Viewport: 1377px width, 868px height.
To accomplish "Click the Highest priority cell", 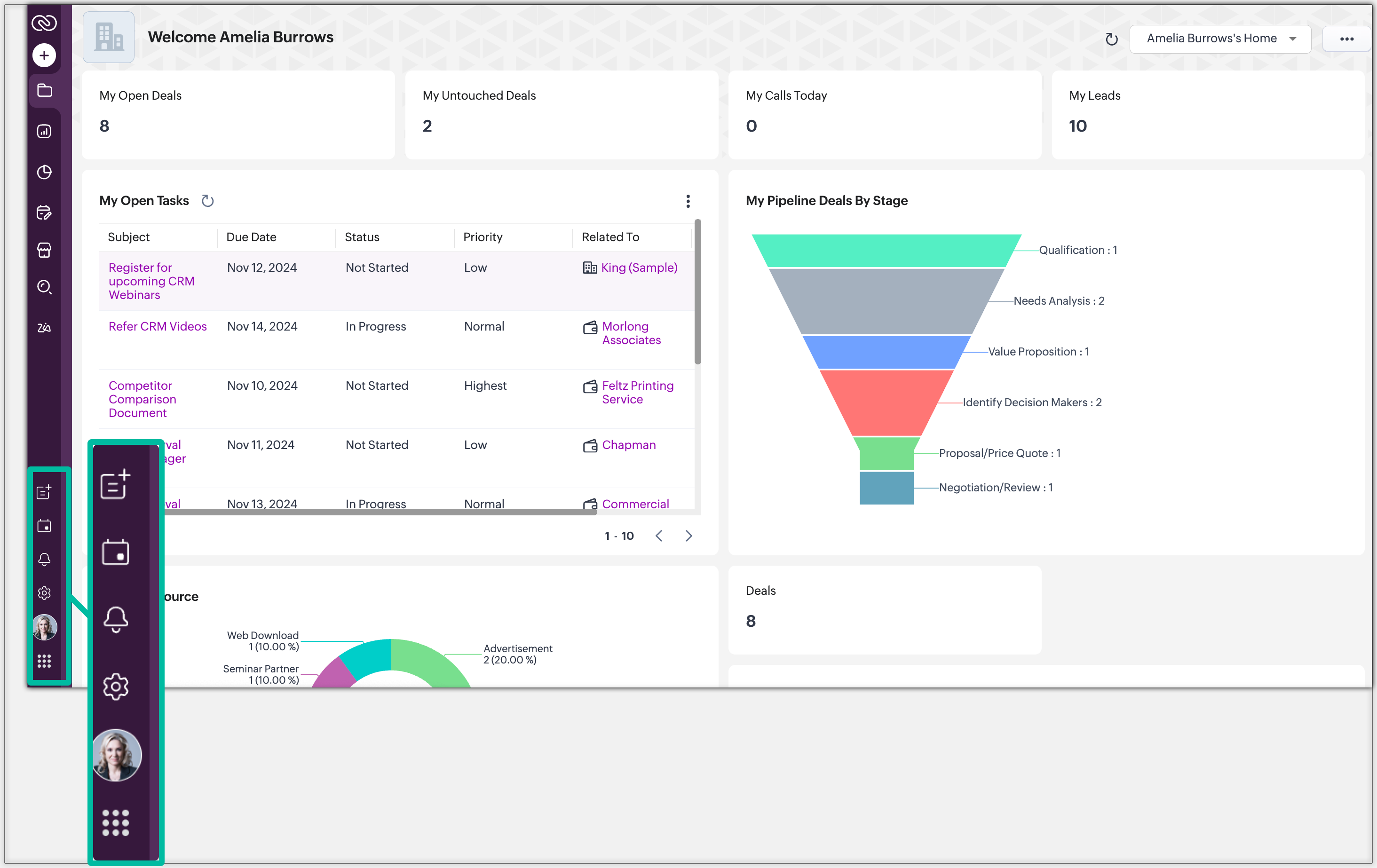I will tap(485, 386).
